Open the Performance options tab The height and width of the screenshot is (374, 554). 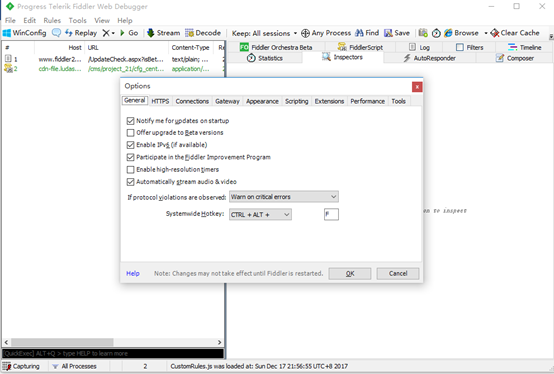(x=367, y=101)
